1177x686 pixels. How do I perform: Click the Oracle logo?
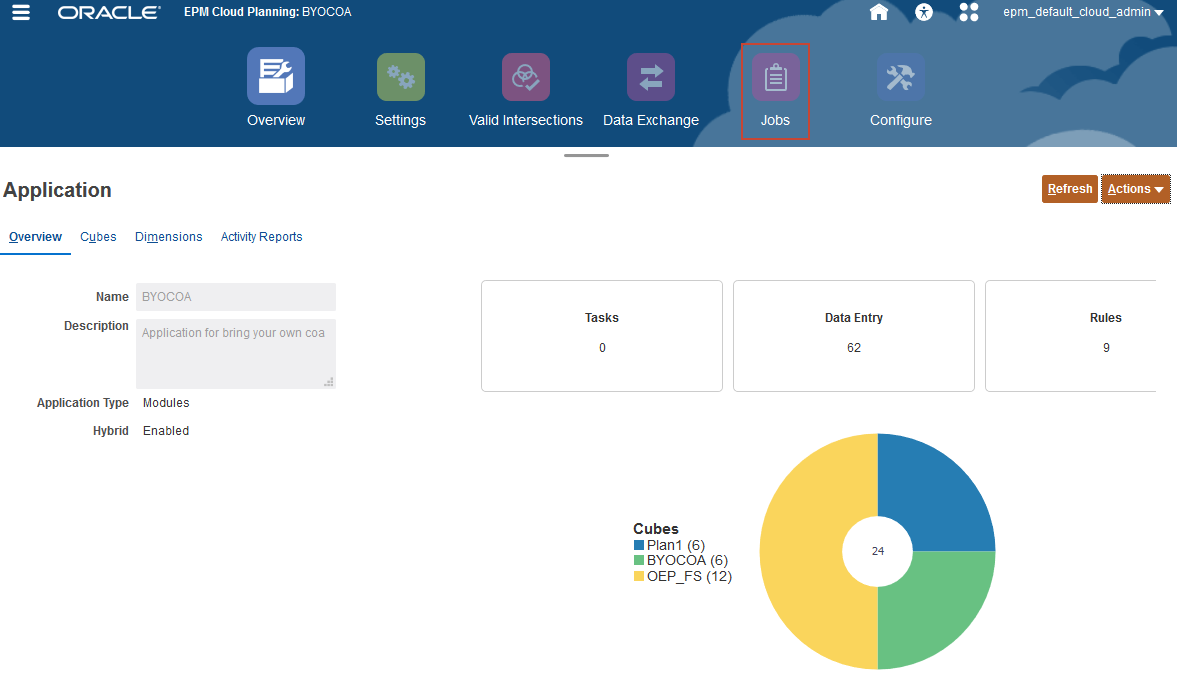[109, 13]
